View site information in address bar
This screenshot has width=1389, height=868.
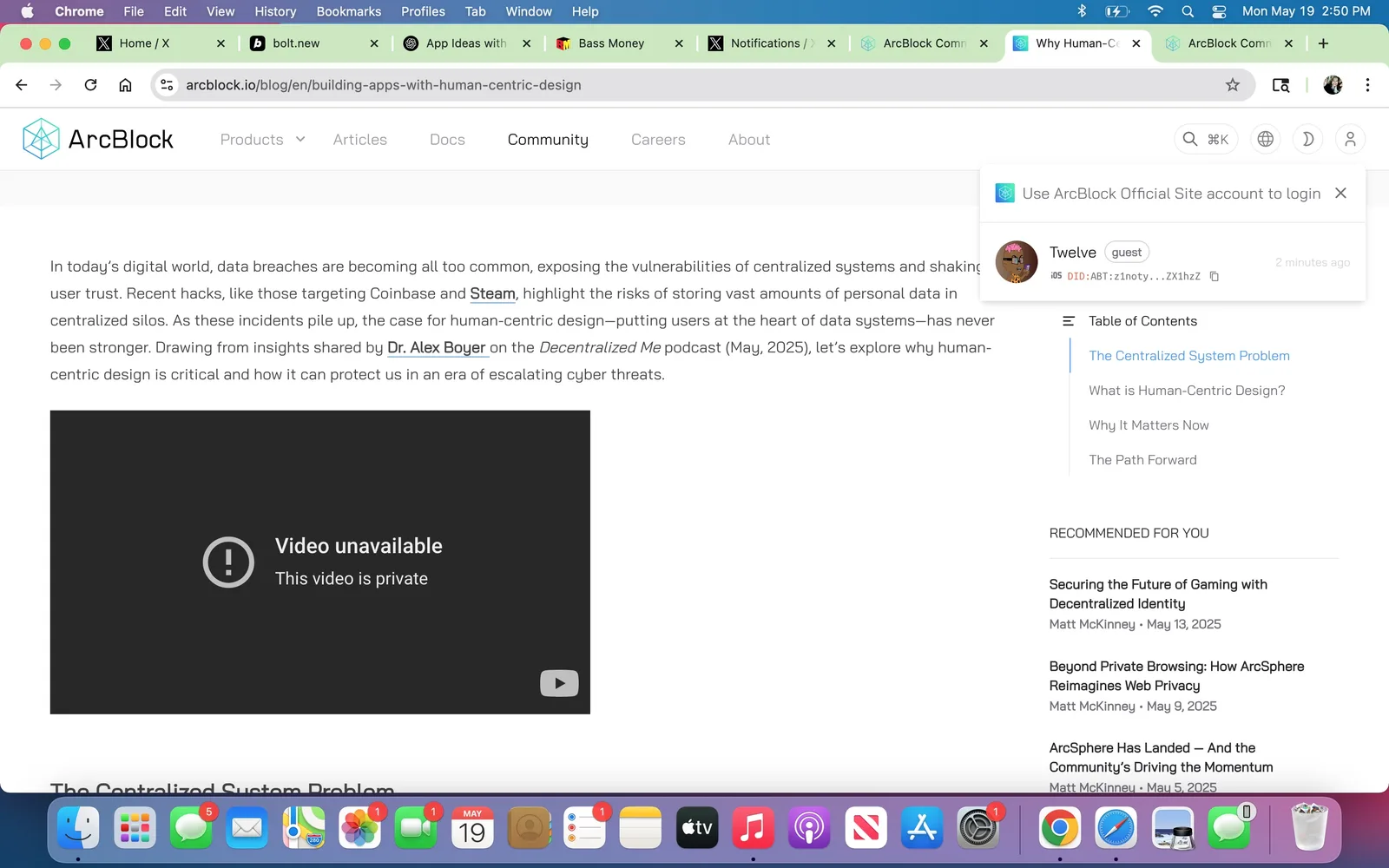coord(168,85)
